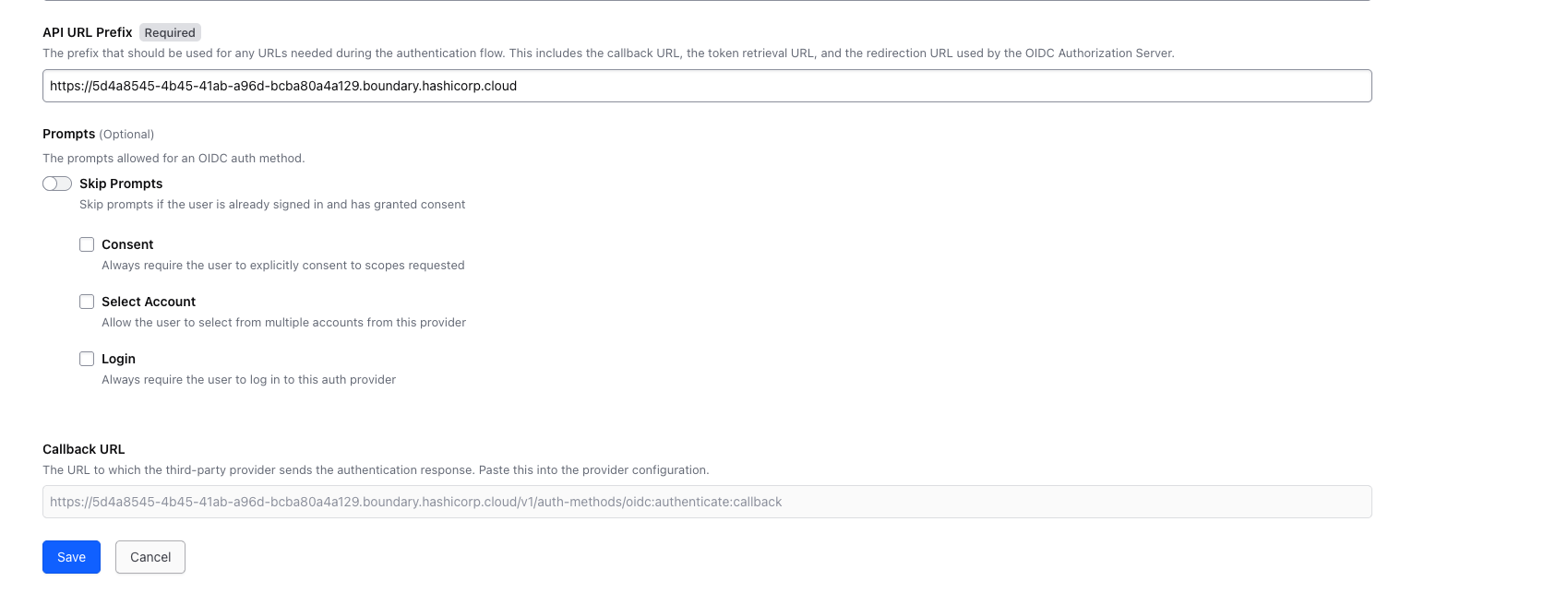1568x593 pixels.
Task: Click the description about selecting multiple accounts
Action: [283, 323]
